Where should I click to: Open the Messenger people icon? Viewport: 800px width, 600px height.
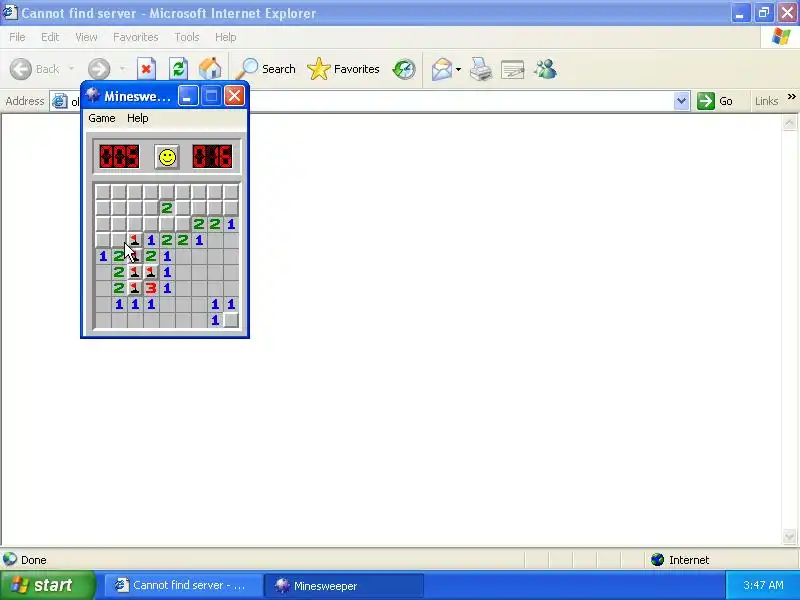click(x=545, y=69)
